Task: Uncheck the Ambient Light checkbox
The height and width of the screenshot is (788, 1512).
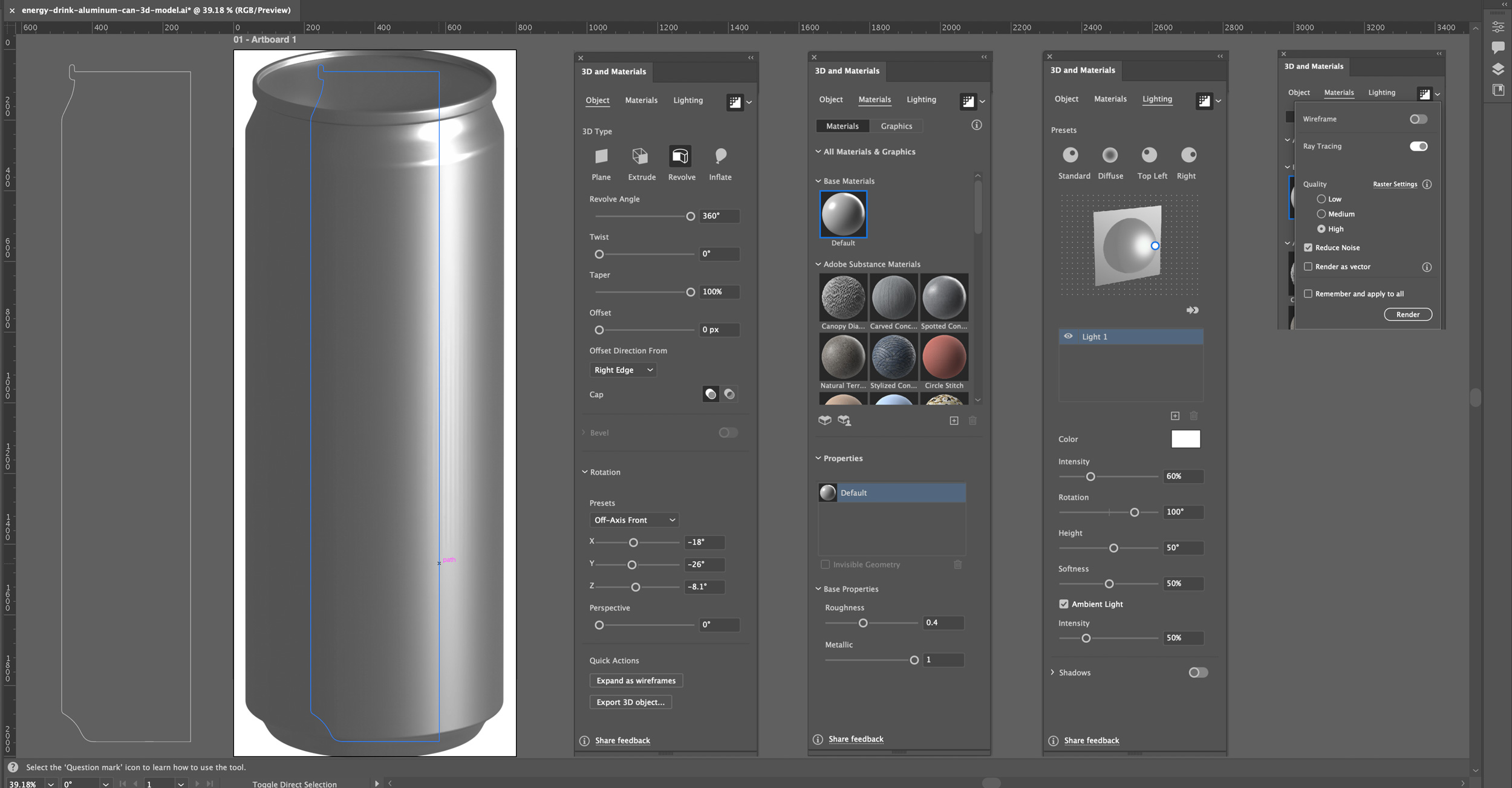Action: [x=1064, y=604]
